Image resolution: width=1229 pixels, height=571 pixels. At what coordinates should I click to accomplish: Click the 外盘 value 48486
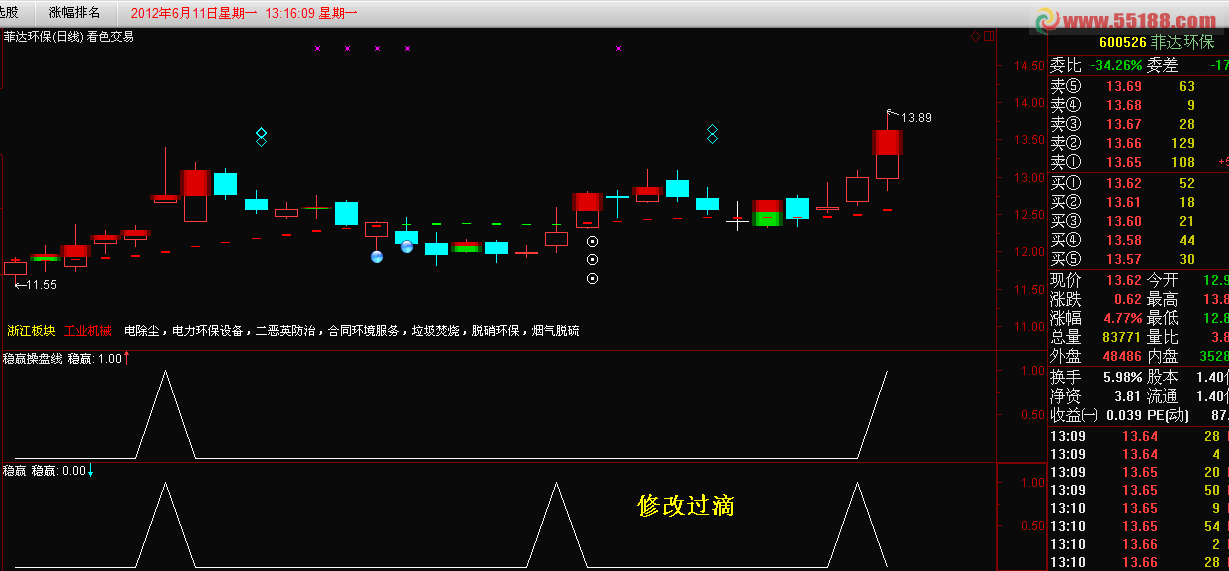coord(1121,356)
